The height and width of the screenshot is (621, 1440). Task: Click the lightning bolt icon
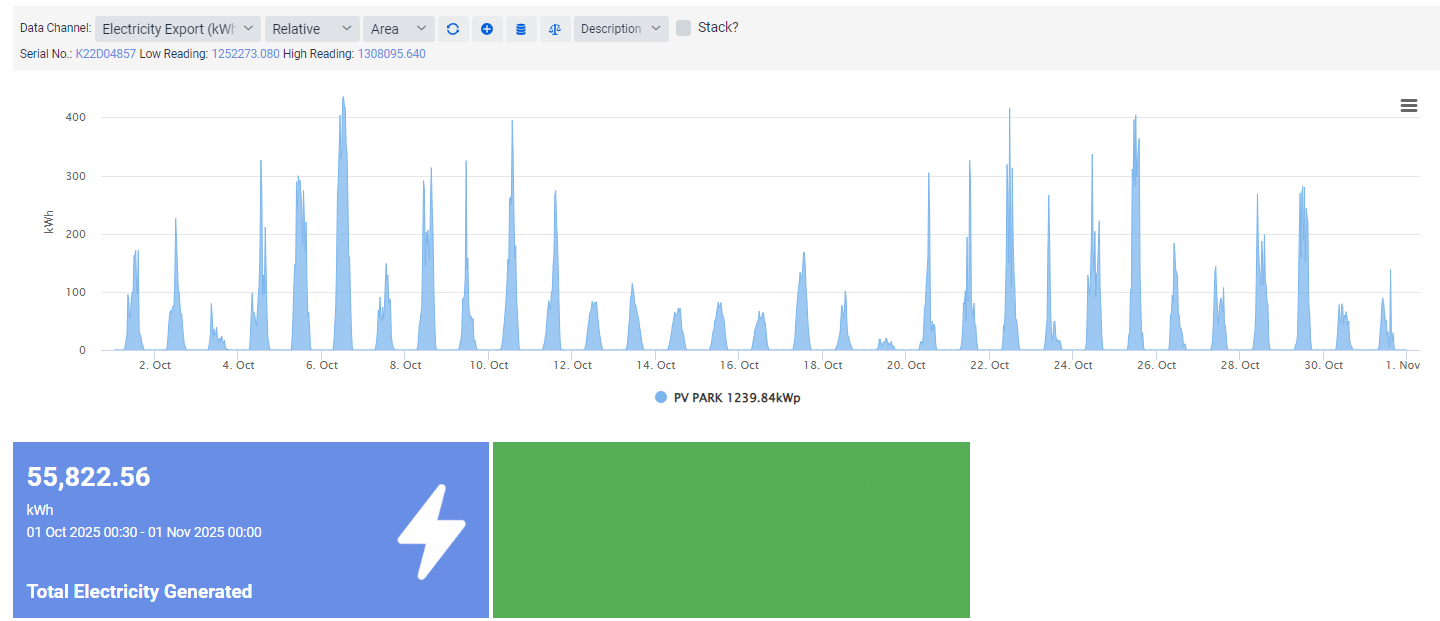(431, 532)
